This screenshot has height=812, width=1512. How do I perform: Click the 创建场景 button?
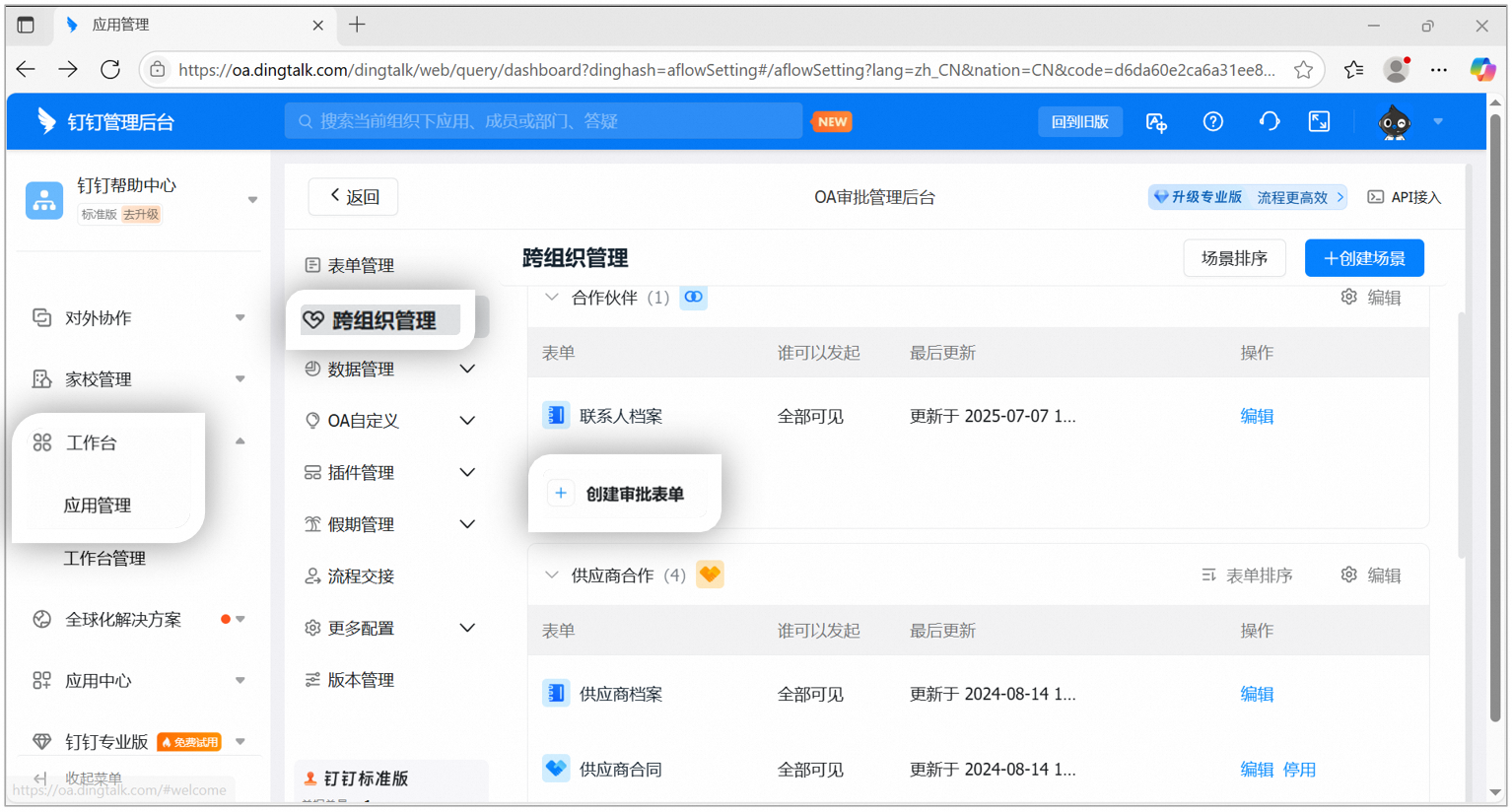[1364, 258]
